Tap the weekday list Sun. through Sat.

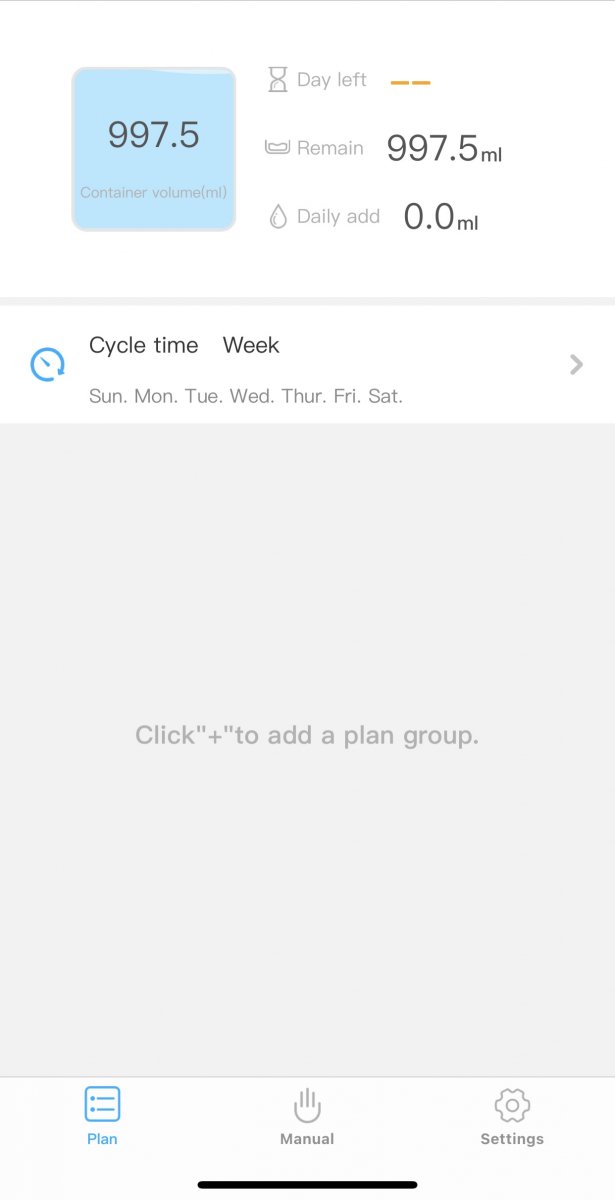(x=246, y=396)
